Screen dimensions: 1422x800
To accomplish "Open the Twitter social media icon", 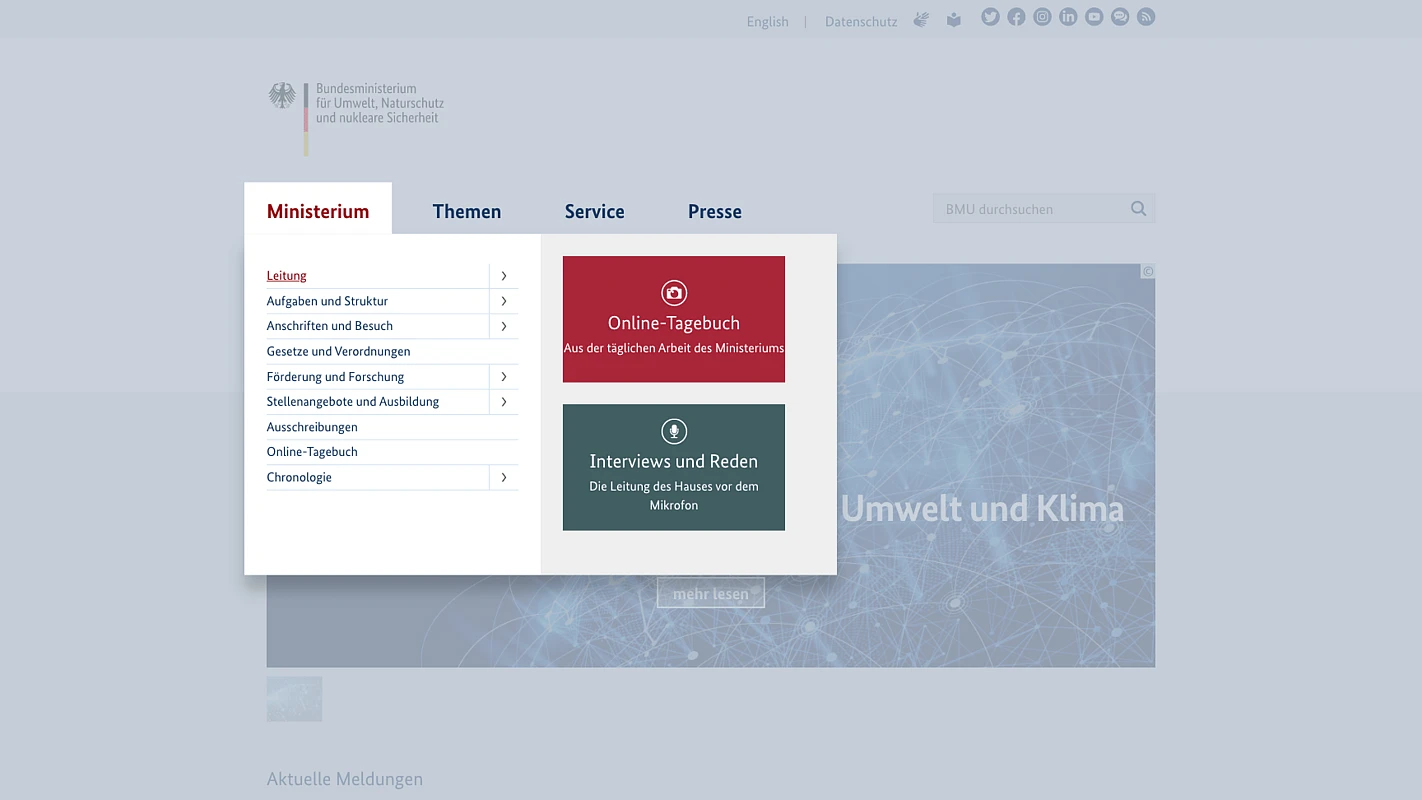I will coord(990,17).
